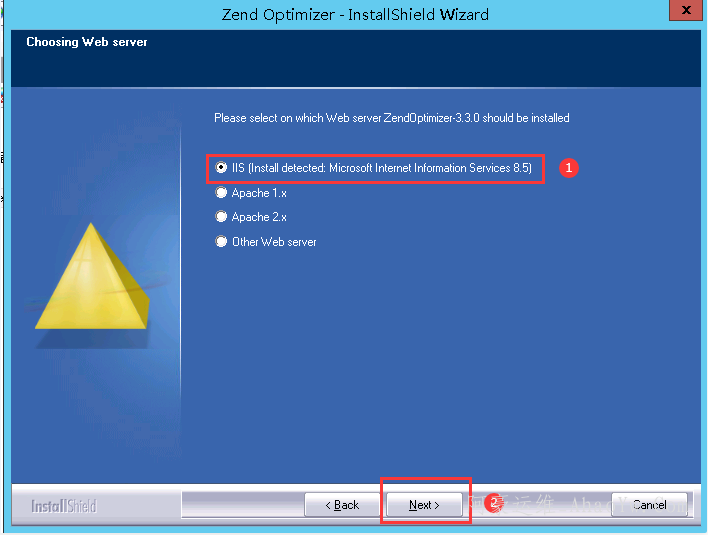Click the red circle marker numbered 2
708x535 pixels.
pos(493,503)
